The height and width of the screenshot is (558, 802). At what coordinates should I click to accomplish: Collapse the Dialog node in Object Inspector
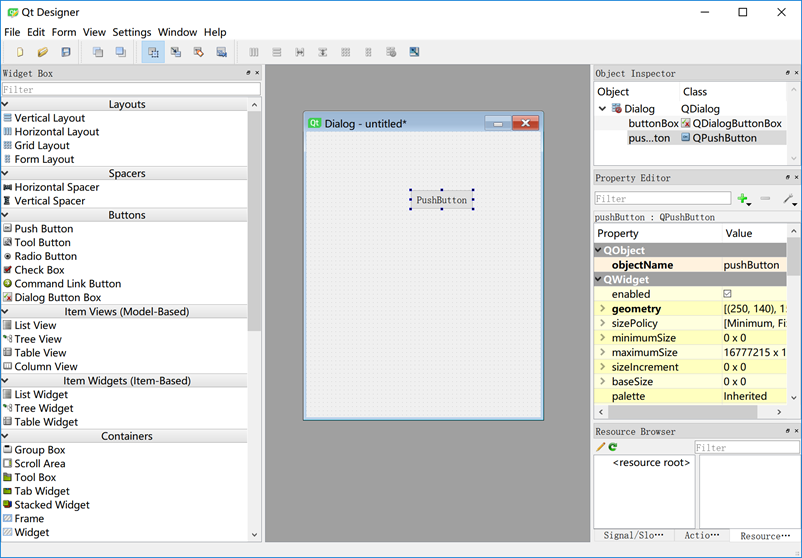point(603,108)
